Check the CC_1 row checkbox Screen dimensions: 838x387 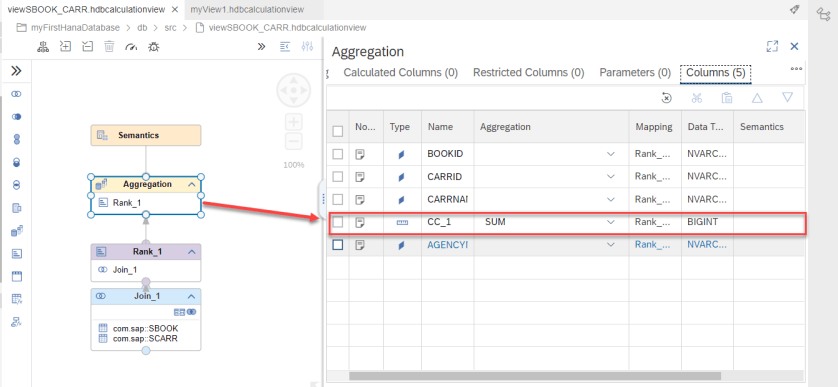[x=338, y=222]
